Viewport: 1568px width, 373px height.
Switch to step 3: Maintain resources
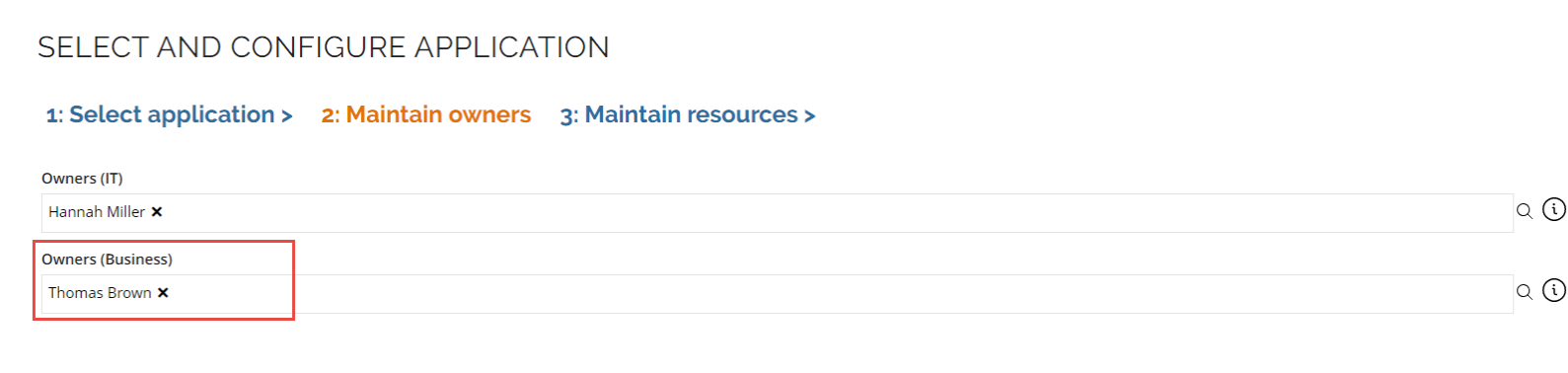pyautogui.click(x=688, y=115)
